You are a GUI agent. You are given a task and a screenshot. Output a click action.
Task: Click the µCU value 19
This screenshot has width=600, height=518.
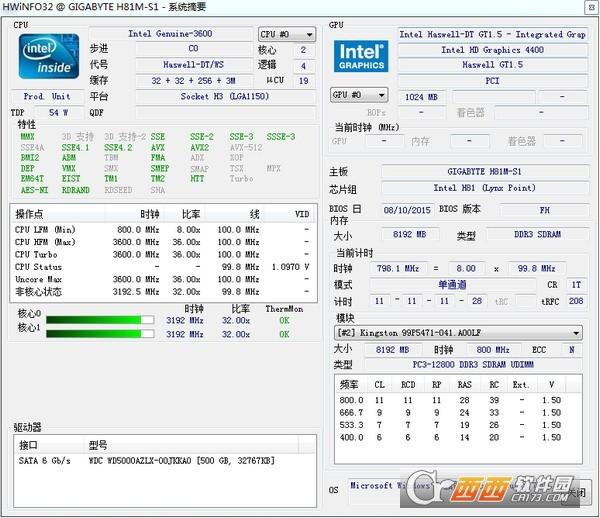[304, 81]
